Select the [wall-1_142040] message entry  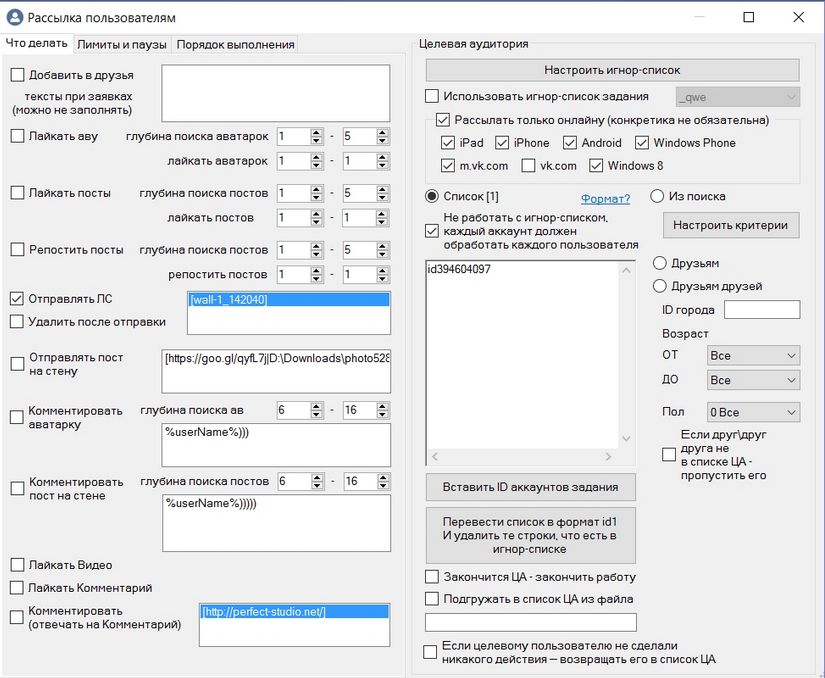pyautogui.click(x=229, y=299)
